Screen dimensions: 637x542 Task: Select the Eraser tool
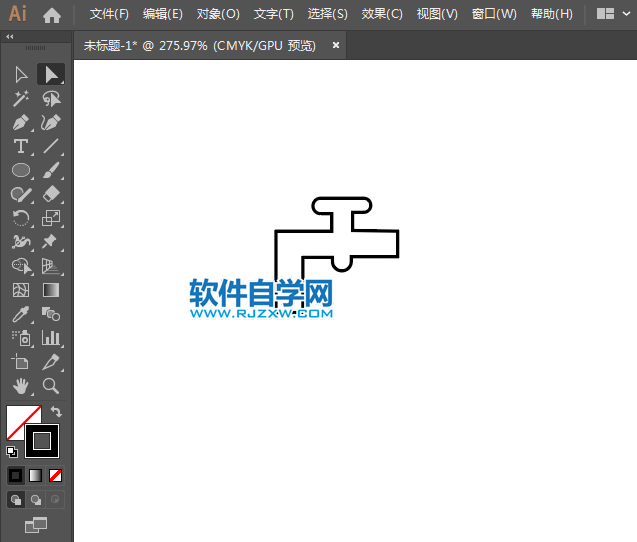tap(51, 194)
